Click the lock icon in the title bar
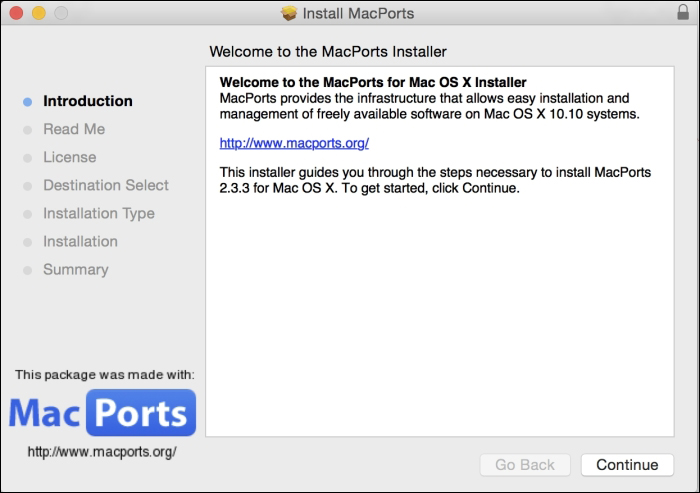Viewport: 700px width, 493px height. 683,12
